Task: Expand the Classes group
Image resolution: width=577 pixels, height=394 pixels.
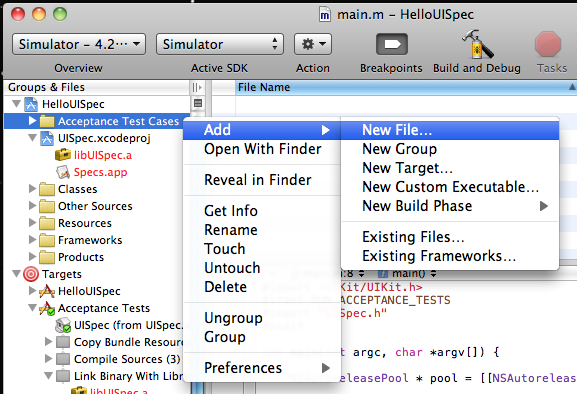Action: (x=32, y=189)
